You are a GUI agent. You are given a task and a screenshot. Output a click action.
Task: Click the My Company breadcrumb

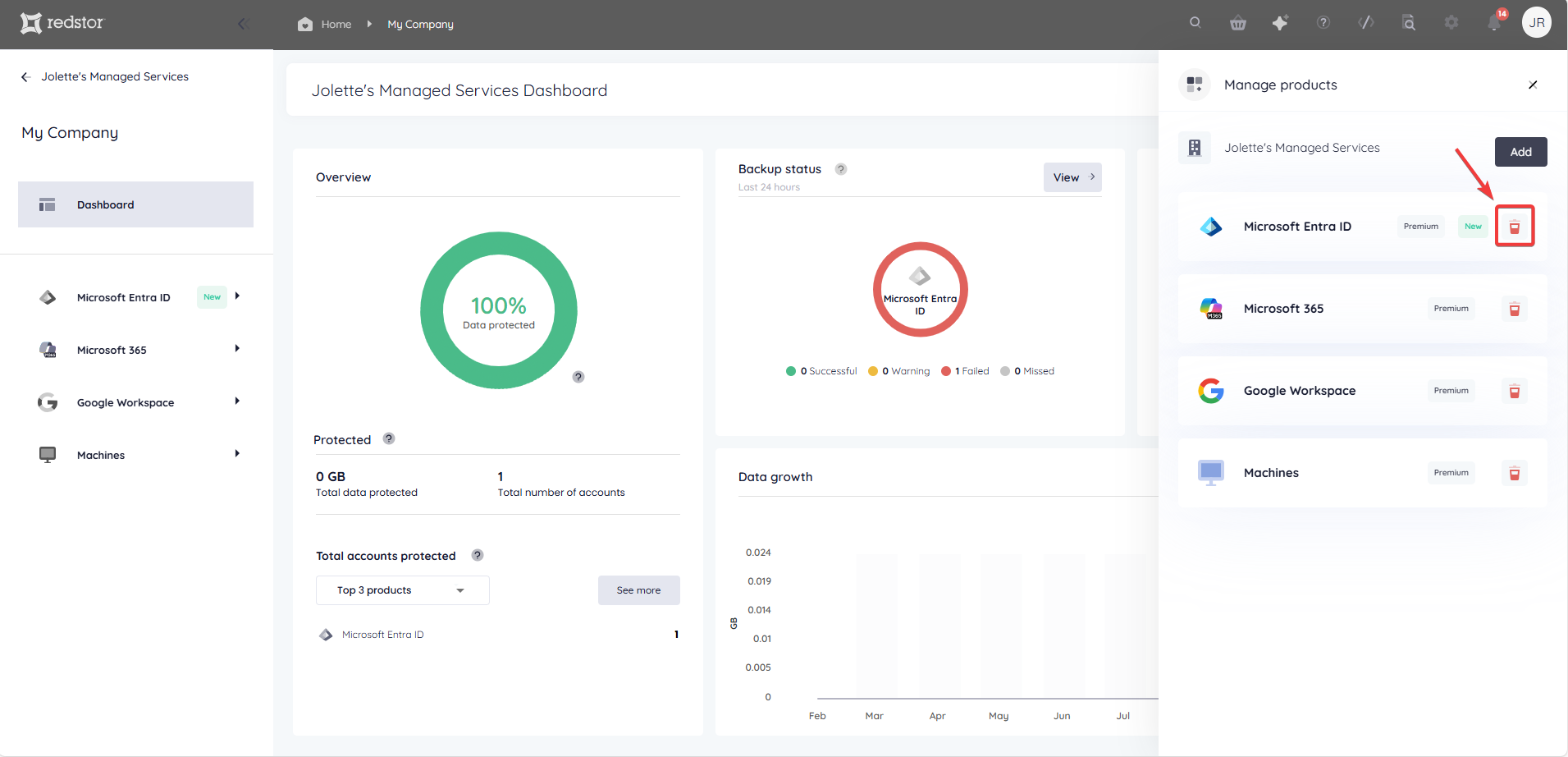(420, 24)
